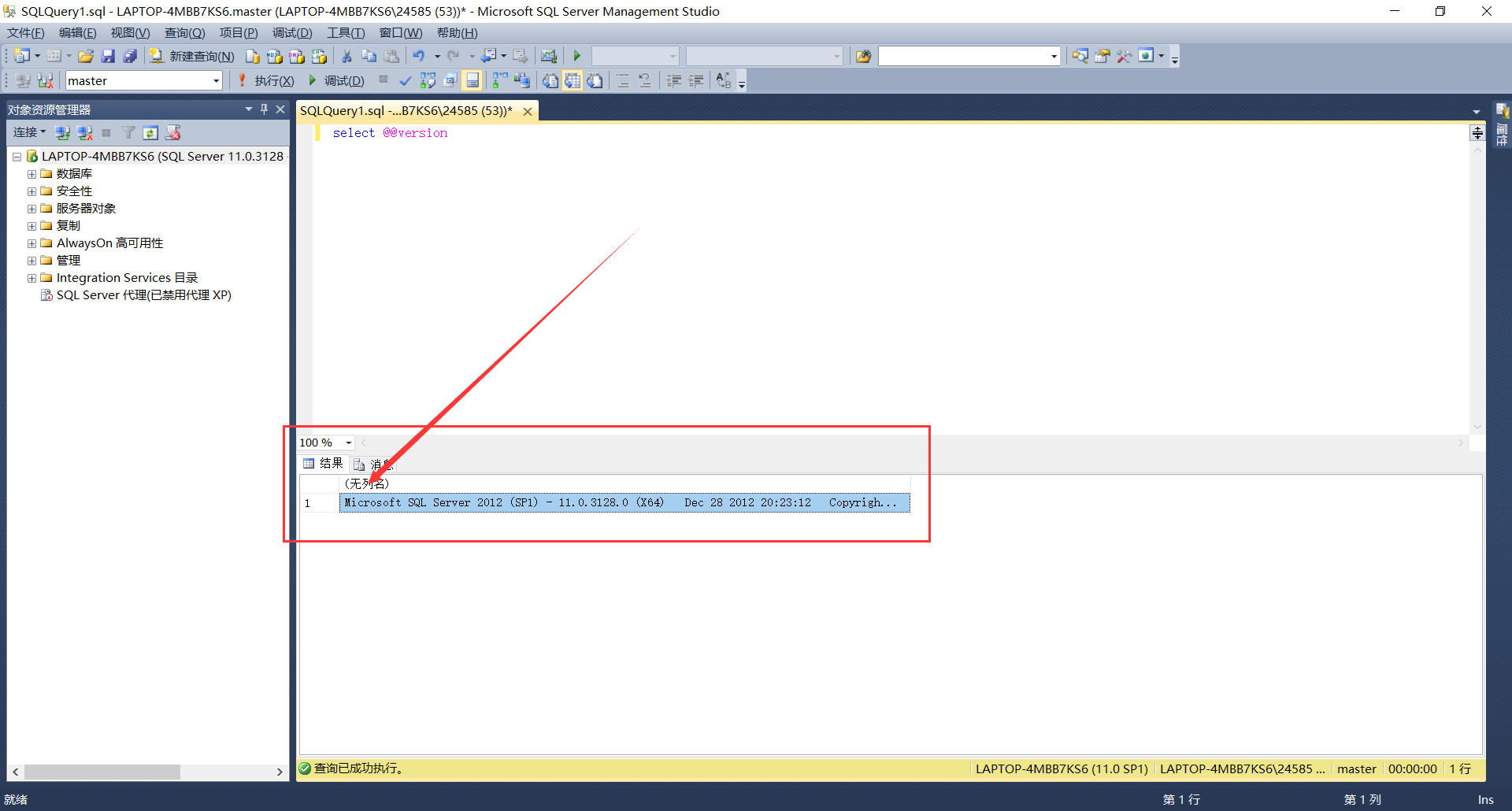The image size is (1512, 811).
Task: Click the red-X script icon in Object Explorer toolbar
Action: point(172,132)
